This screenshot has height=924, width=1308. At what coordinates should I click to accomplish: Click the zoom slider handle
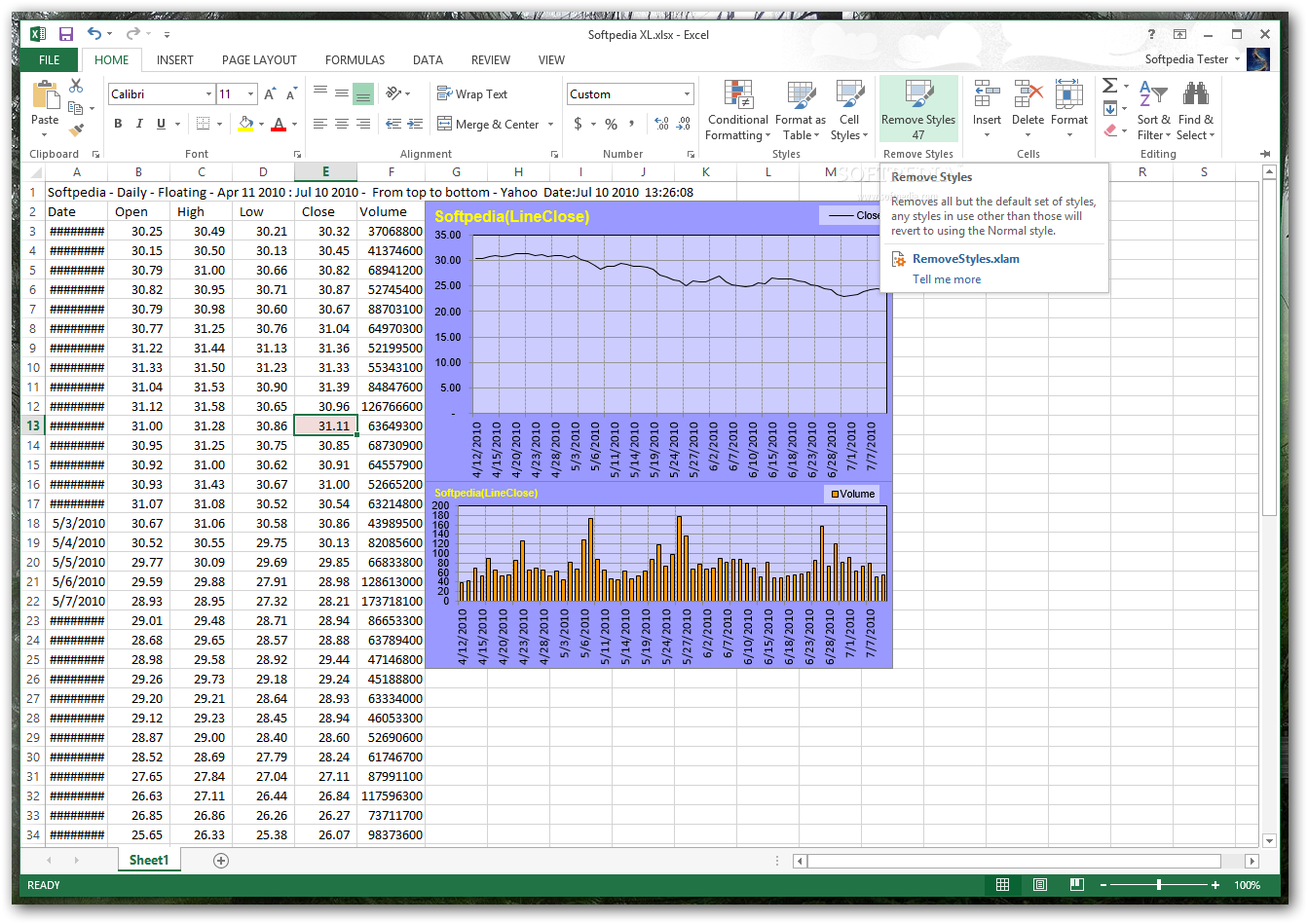(x=1159, y=885)
